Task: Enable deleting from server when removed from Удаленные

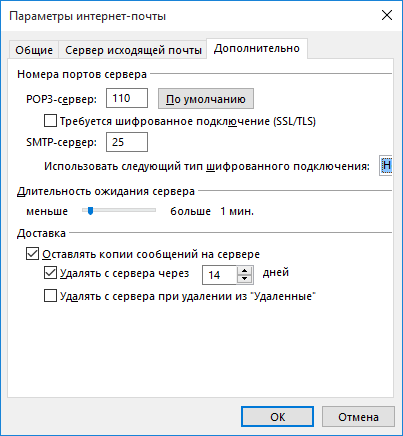Action: point(50,296)
